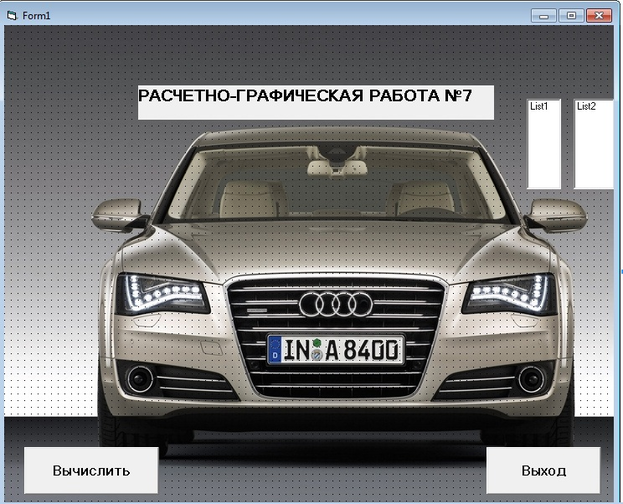
Task: Click the car's right-side LED headlight
Action: click(509, 294)
